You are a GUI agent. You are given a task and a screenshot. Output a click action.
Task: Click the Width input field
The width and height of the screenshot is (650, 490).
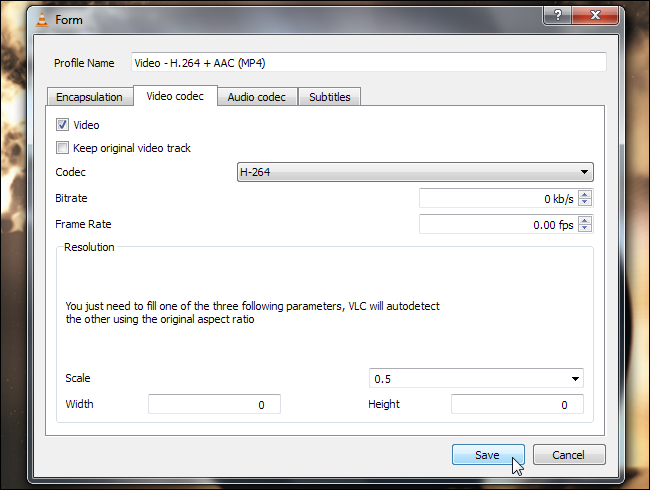coord(214,404)
